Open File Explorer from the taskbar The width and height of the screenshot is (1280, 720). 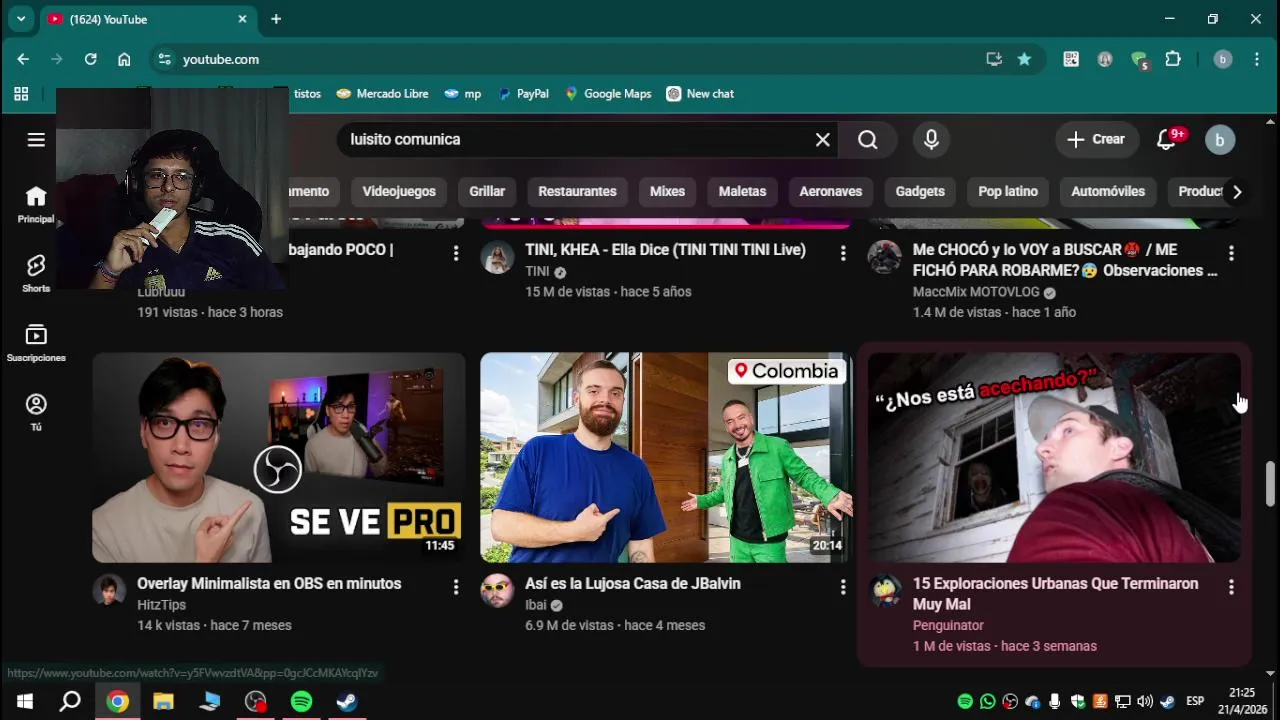[163, 702]
